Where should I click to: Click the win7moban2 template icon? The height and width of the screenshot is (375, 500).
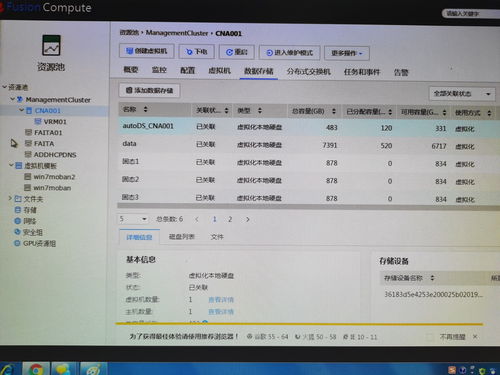[28, 176]
